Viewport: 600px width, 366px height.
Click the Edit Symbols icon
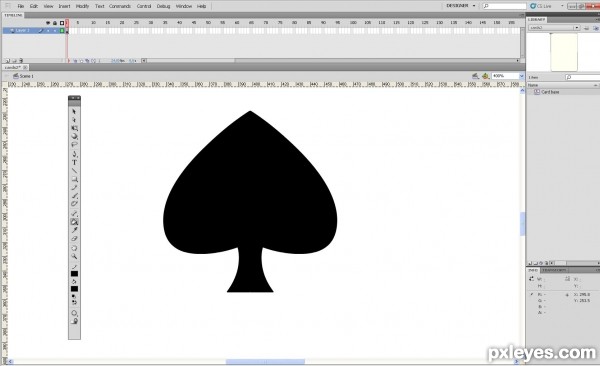tap(485, 76)
